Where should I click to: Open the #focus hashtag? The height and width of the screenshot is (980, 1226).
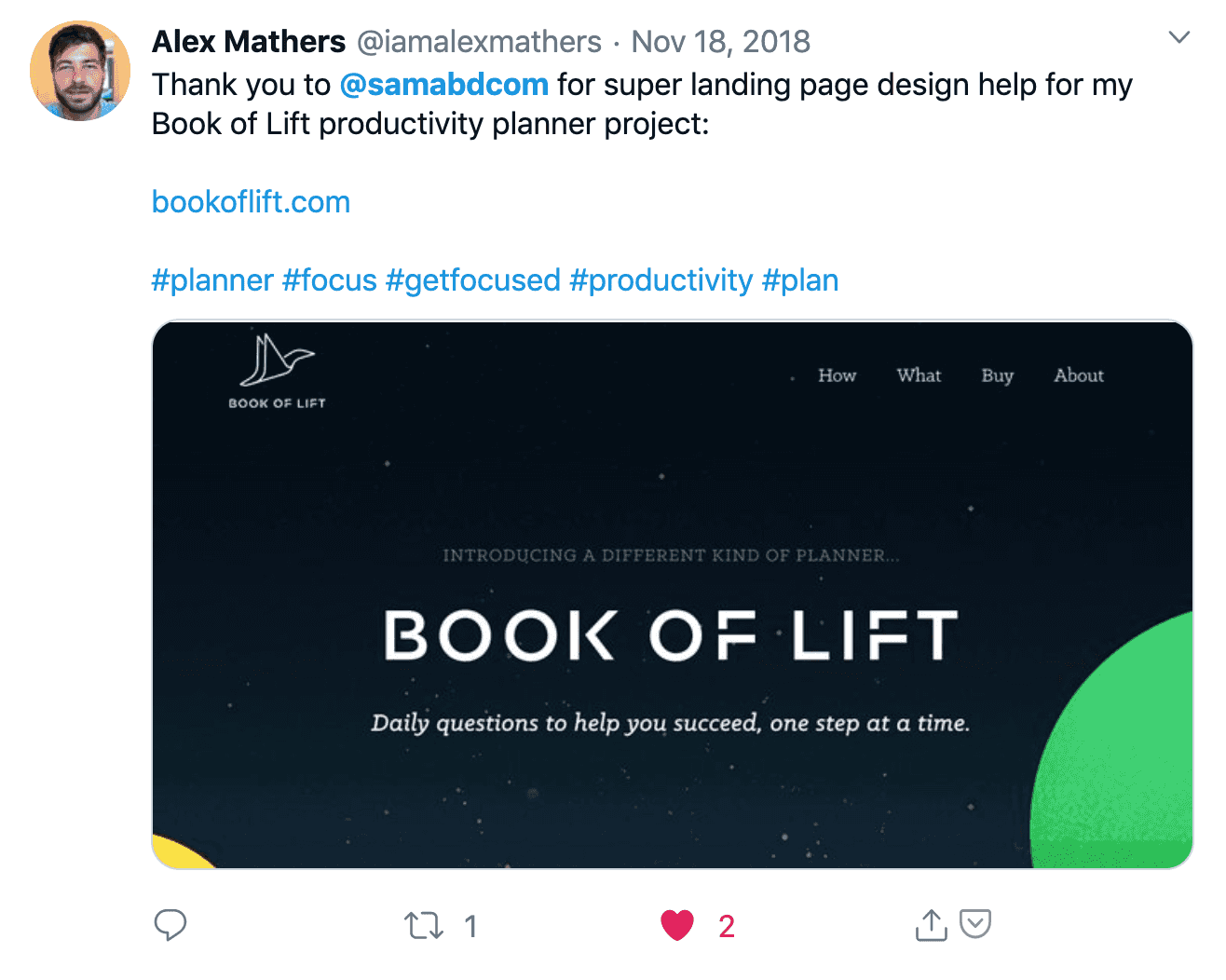coord(330,280)
